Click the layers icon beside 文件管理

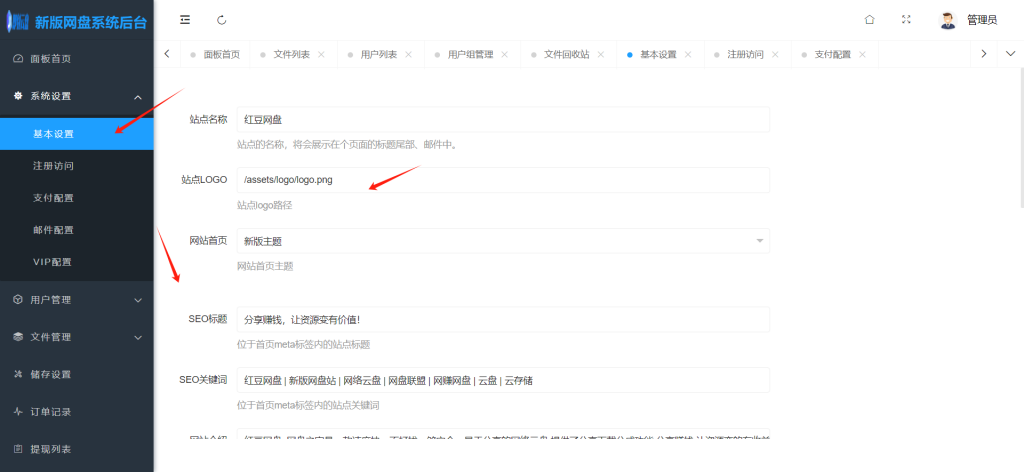click(x=18, y=337)
